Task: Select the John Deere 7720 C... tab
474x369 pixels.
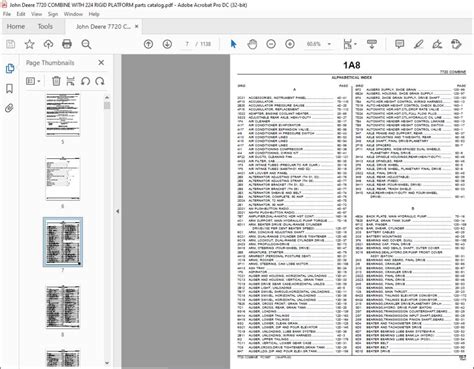Action: tap(103, 27)
